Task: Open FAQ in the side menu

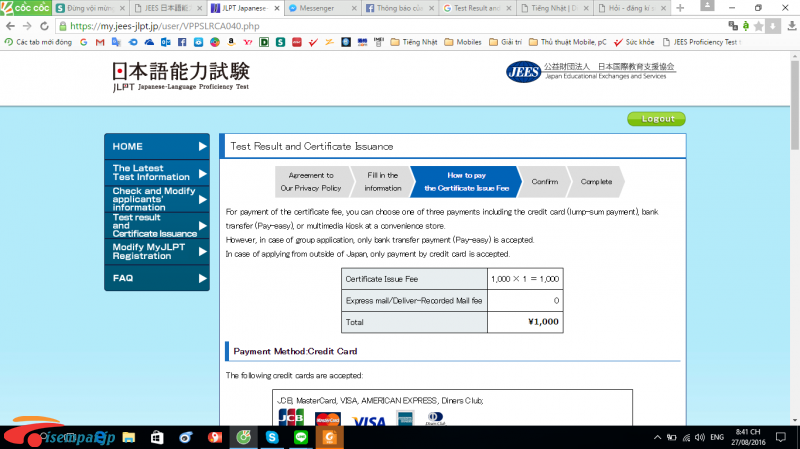Action: click(x=157, y=278)
